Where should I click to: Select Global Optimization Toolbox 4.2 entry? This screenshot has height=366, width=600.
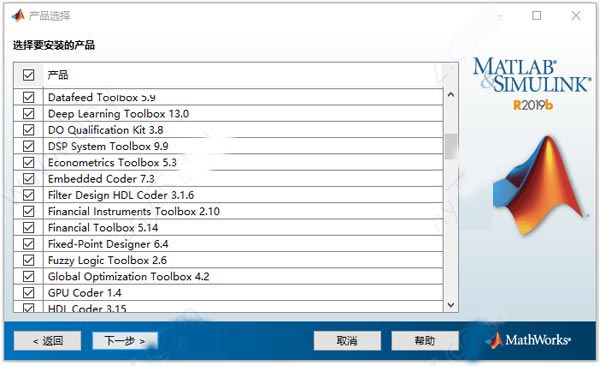(228, 276)
